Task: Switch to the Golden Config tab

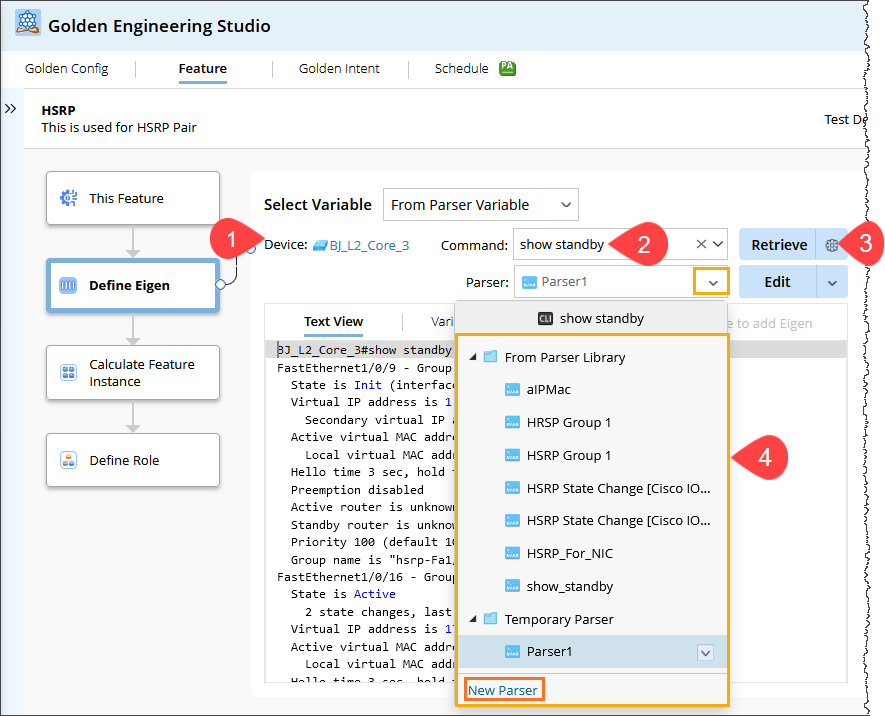Action: point(67,69)
